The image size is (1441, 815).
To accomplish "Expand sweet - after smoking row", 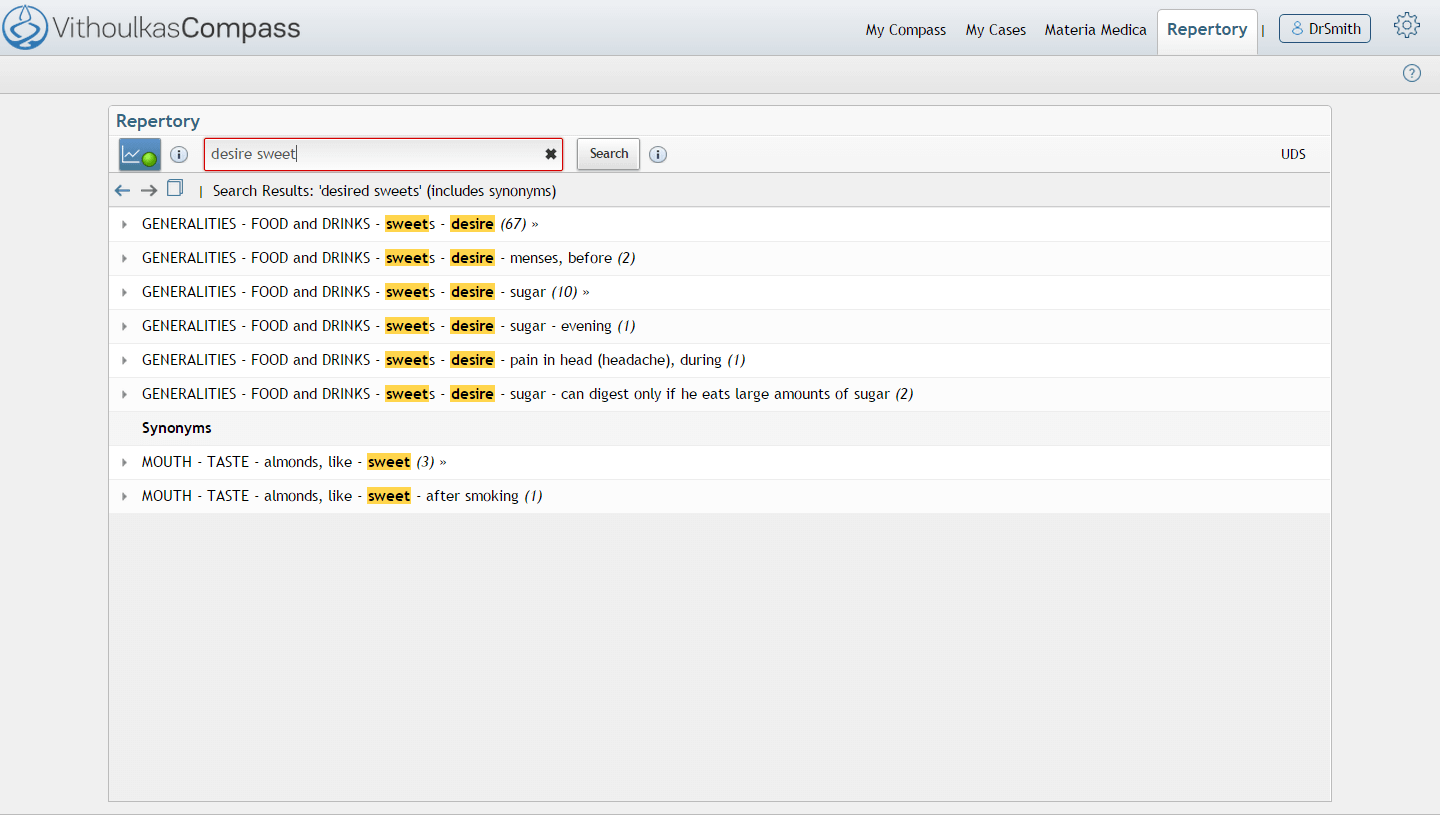I will coord(124,496).
